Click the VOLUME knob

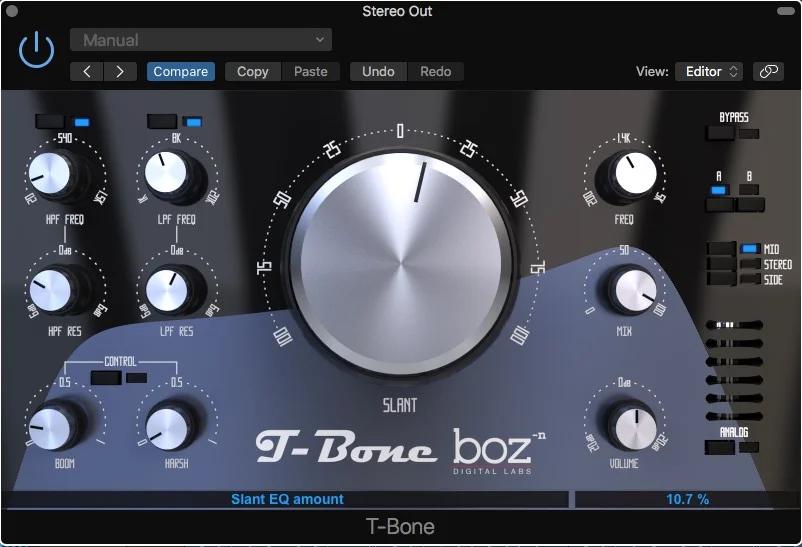click(636, 429)
